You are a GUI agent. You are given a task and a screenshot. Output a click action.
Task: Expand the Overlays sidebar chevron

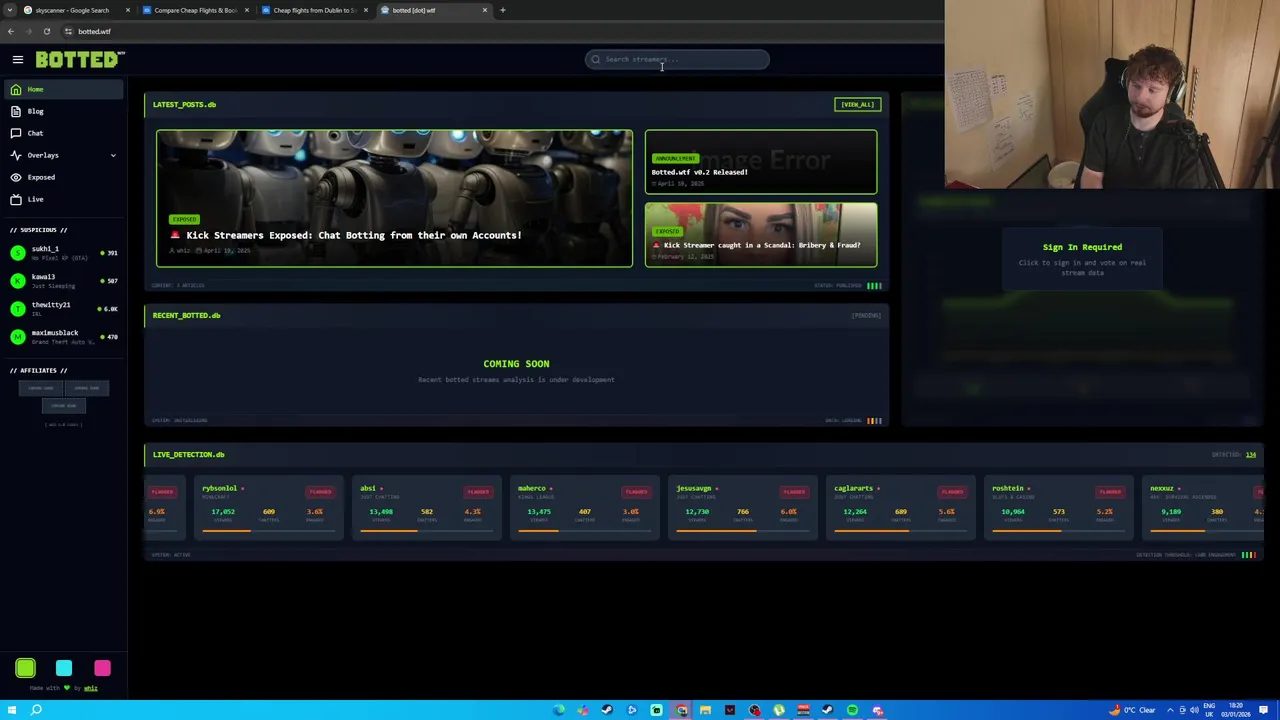pyautogui.click(x=113, y=155)
